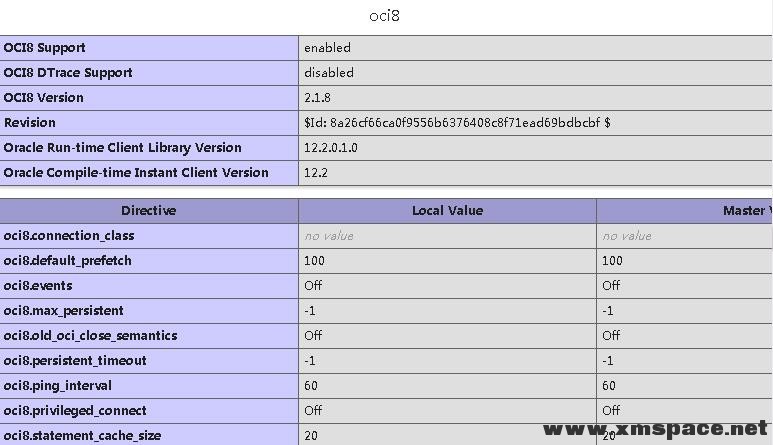Viewport: 773px width, 445px height.
Task: Click the 2.1.8 version value
Action: point(317,98)
